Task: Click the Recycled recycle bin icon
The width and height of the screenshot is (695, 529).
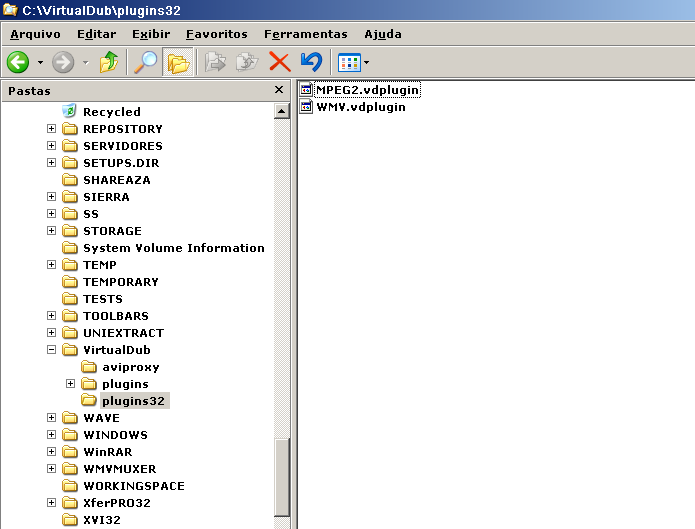Action: pos(70,111)
